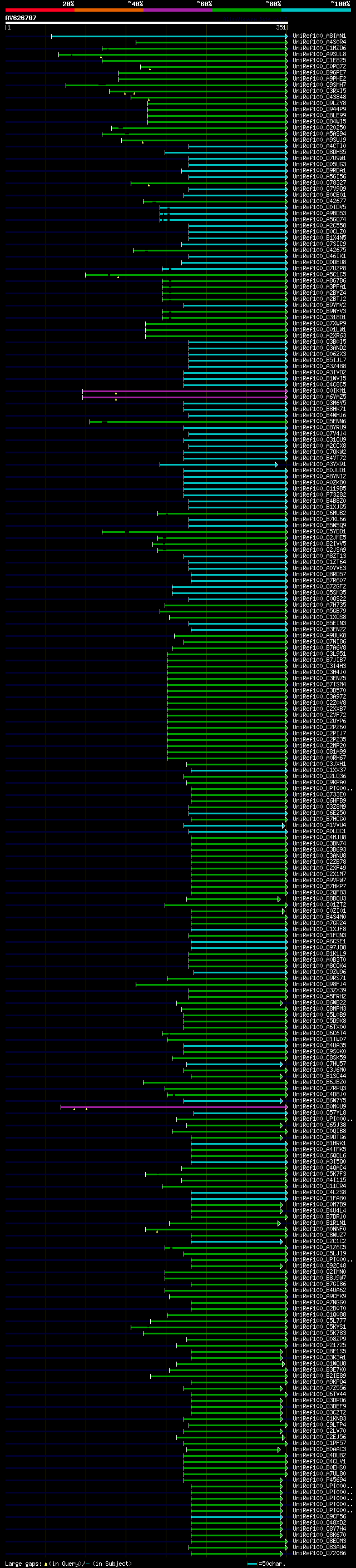The height and width of the screenshot is (1568, 356).
Task: Select the UniRef100_Q5ENN6 label
Action: click(x=319, y=421)
